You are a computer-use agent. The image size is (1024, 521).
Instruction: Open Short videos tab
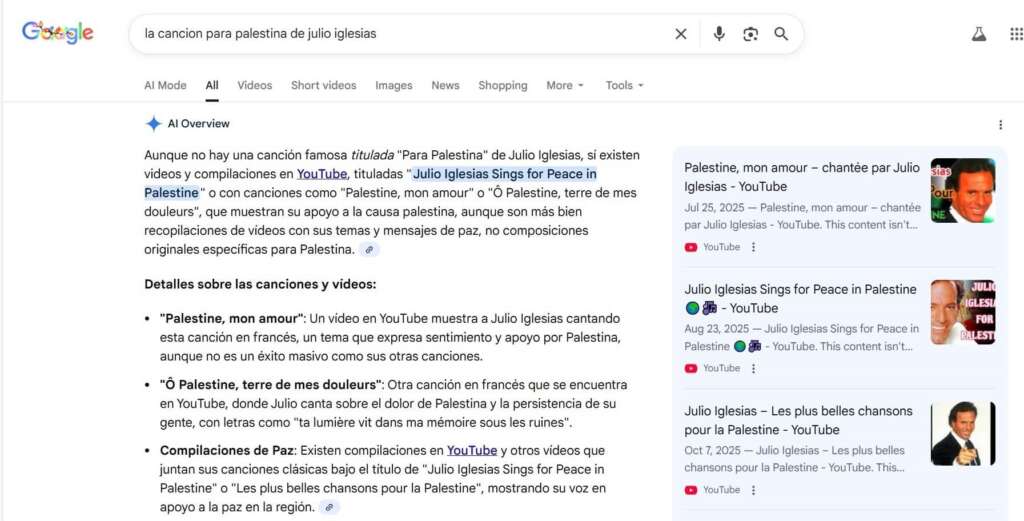pos(324,86)
